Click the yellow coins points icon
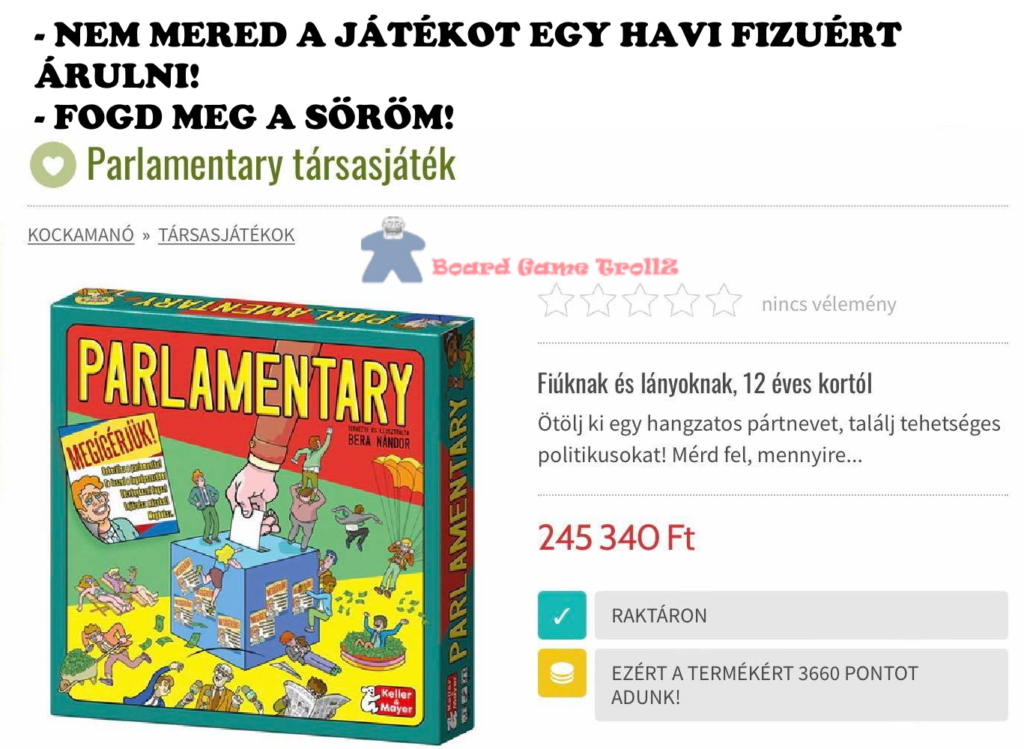 (x=562, y=673)
